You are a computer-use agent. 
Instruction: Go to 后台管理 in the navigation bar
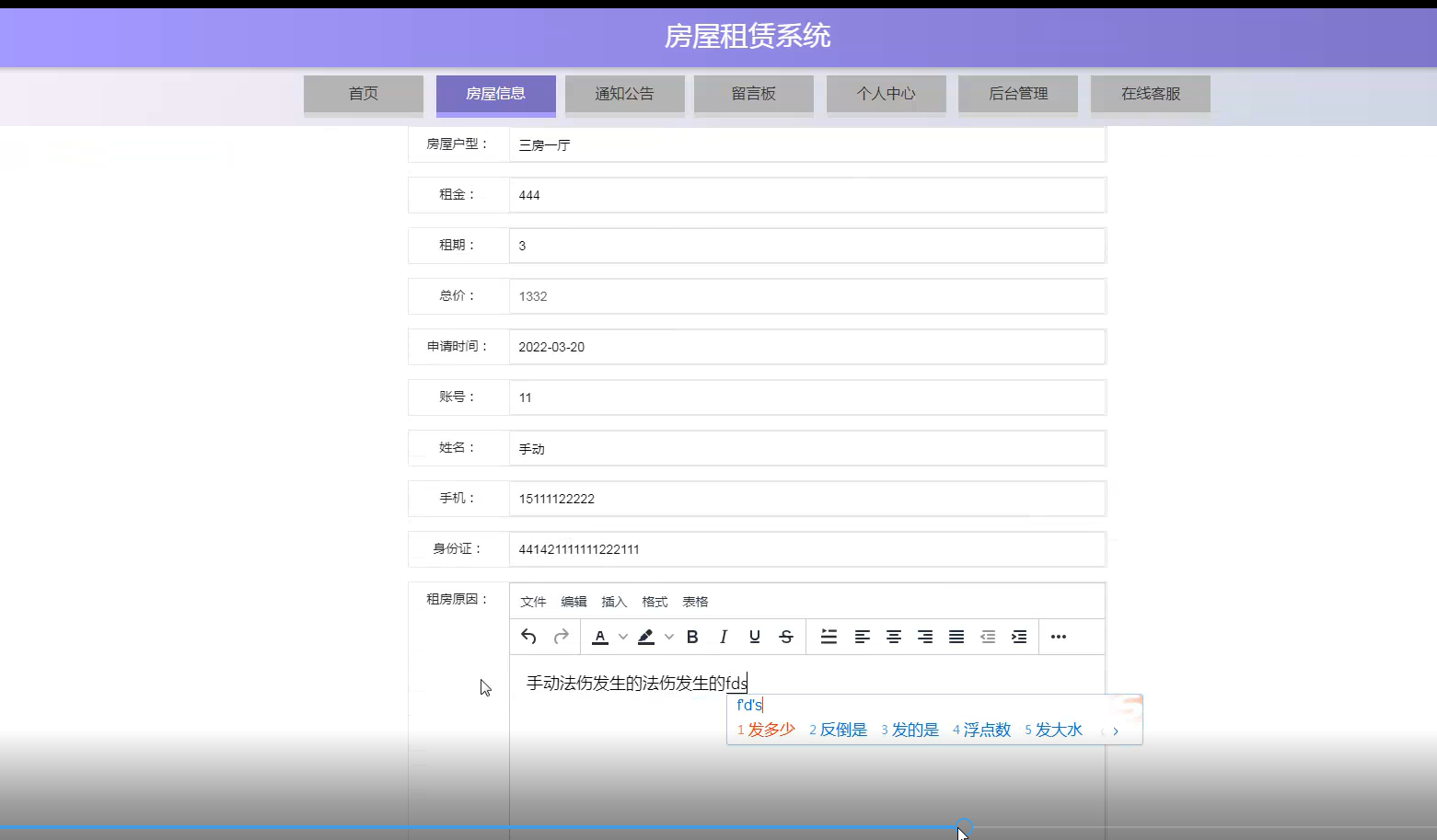tap(1017, 93)
